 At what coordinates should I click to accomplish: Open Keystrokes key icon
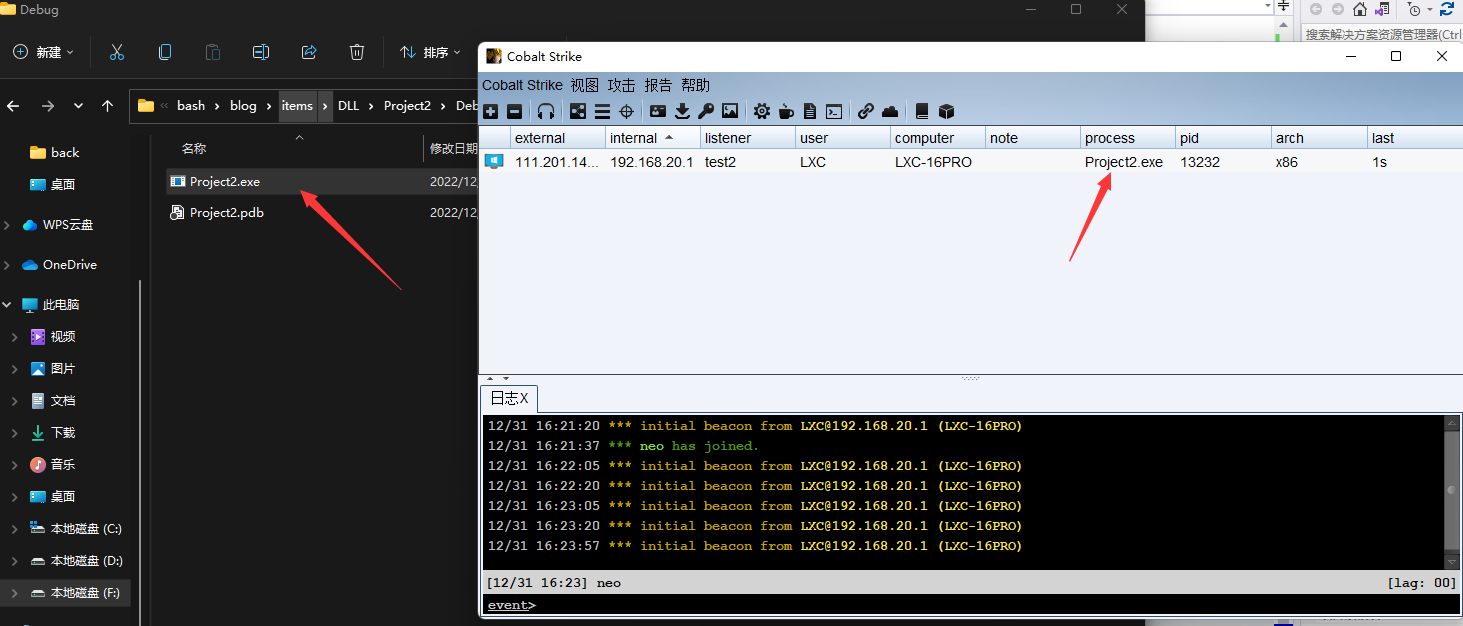coord(706,111)
